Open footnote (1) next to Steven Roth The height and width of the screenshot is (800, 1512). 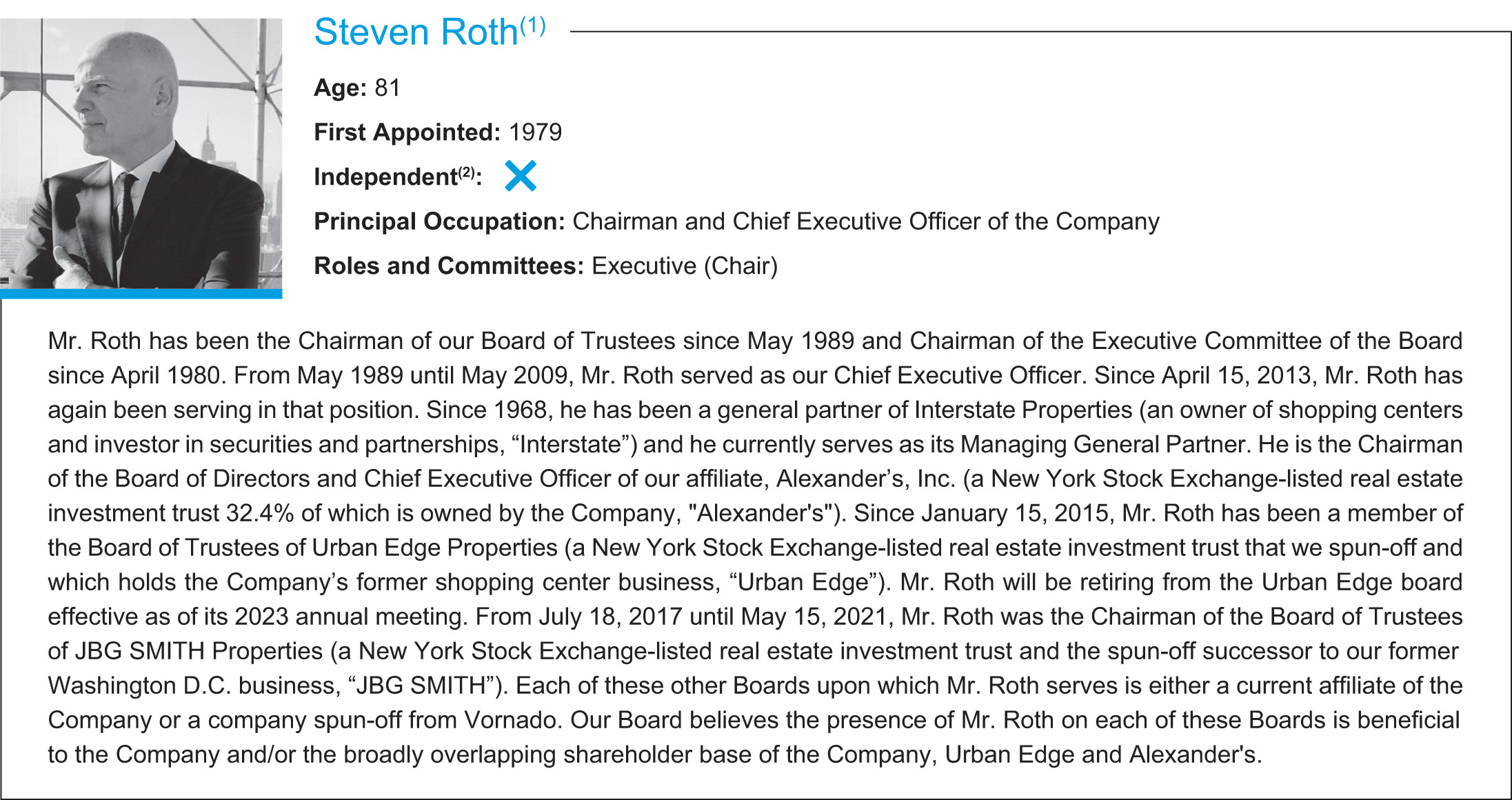click(533, 26)
